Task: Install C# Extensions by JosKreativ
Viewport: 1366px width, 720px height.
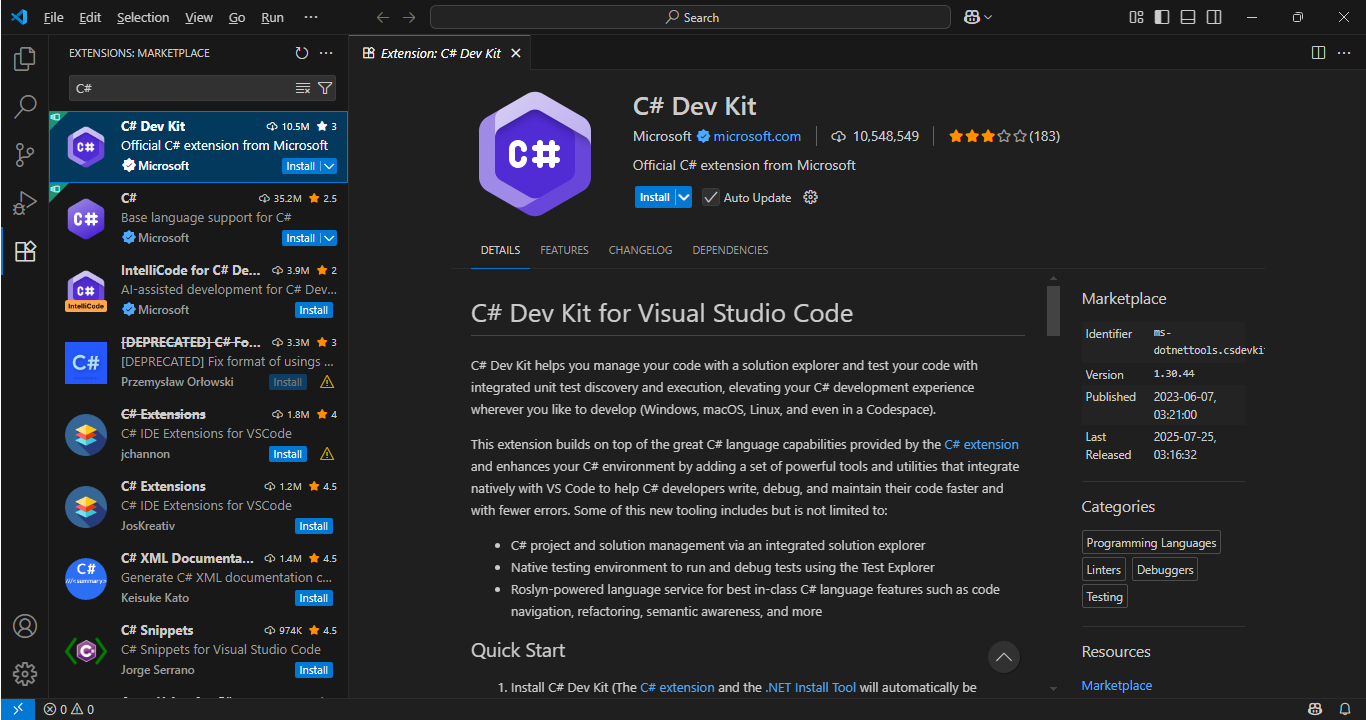Action: click(x=314, y=526)
